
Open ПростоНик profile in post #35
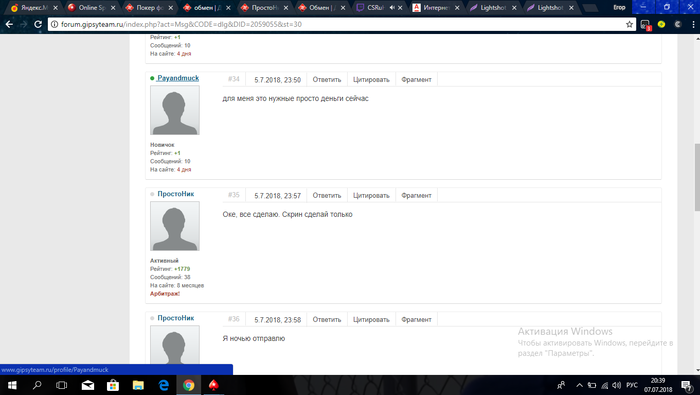[175, 194]
